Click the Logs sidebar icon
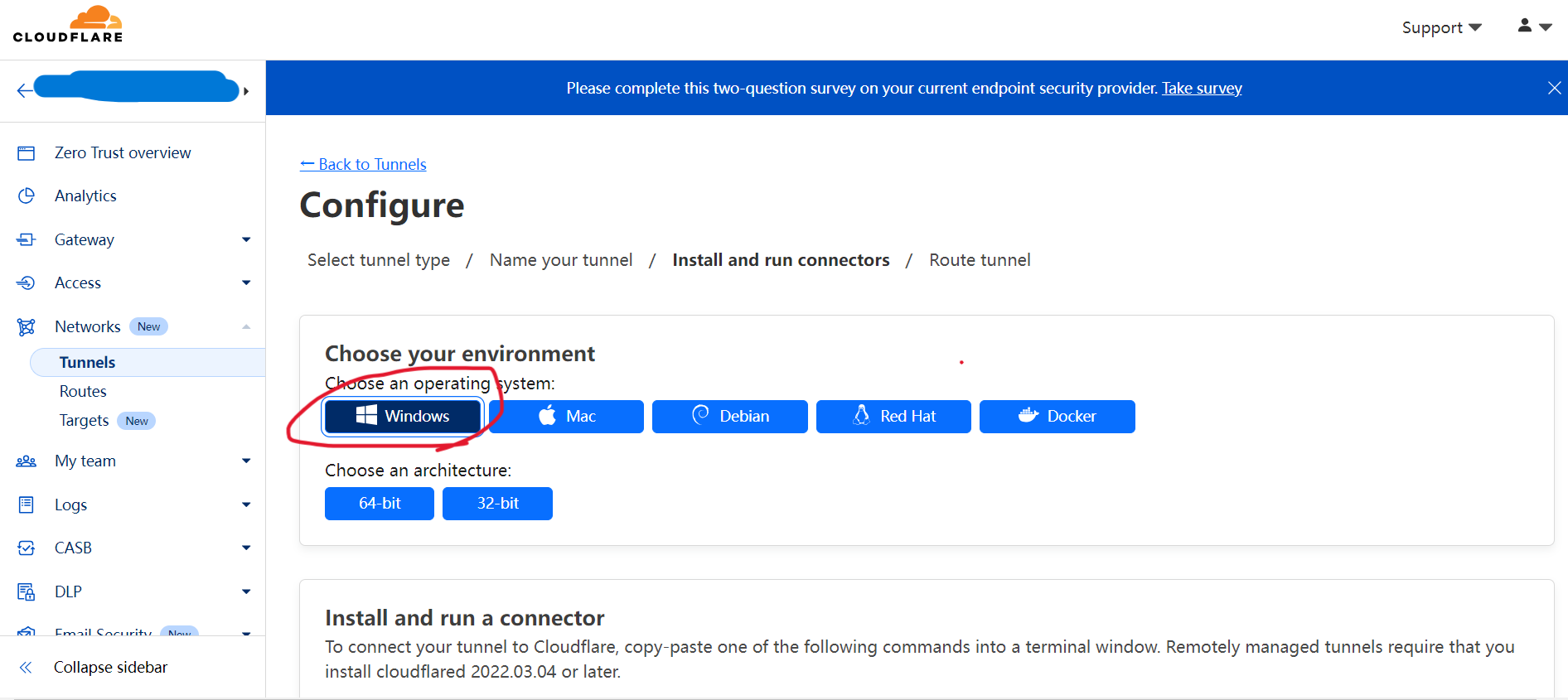The image size is (1568, 700). 27,504
